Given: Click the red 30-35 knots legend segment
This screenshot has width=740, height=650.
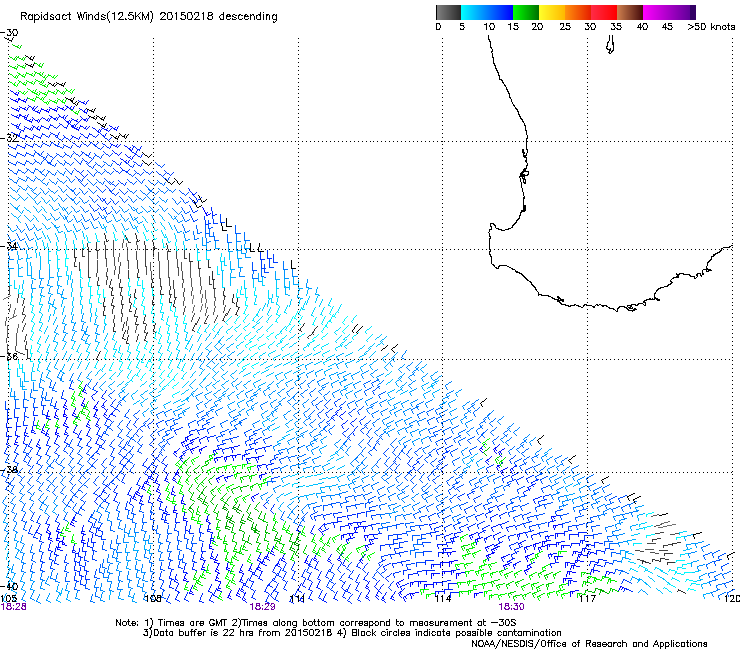Looking at the screenshot, I should tap(604, 12).
